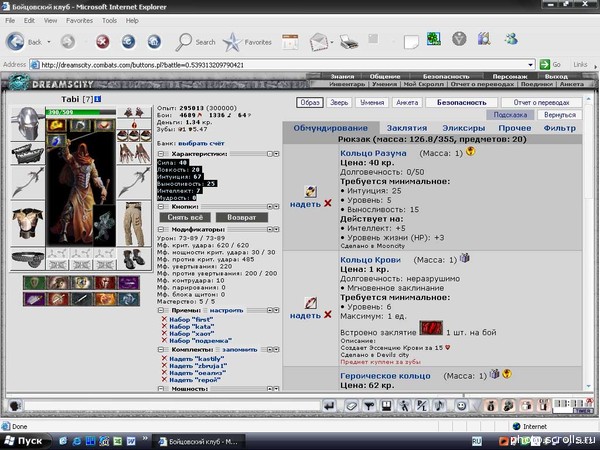Screen dimensions: 600x450
Task: Click the Зверь button
Action: point(339,103)
